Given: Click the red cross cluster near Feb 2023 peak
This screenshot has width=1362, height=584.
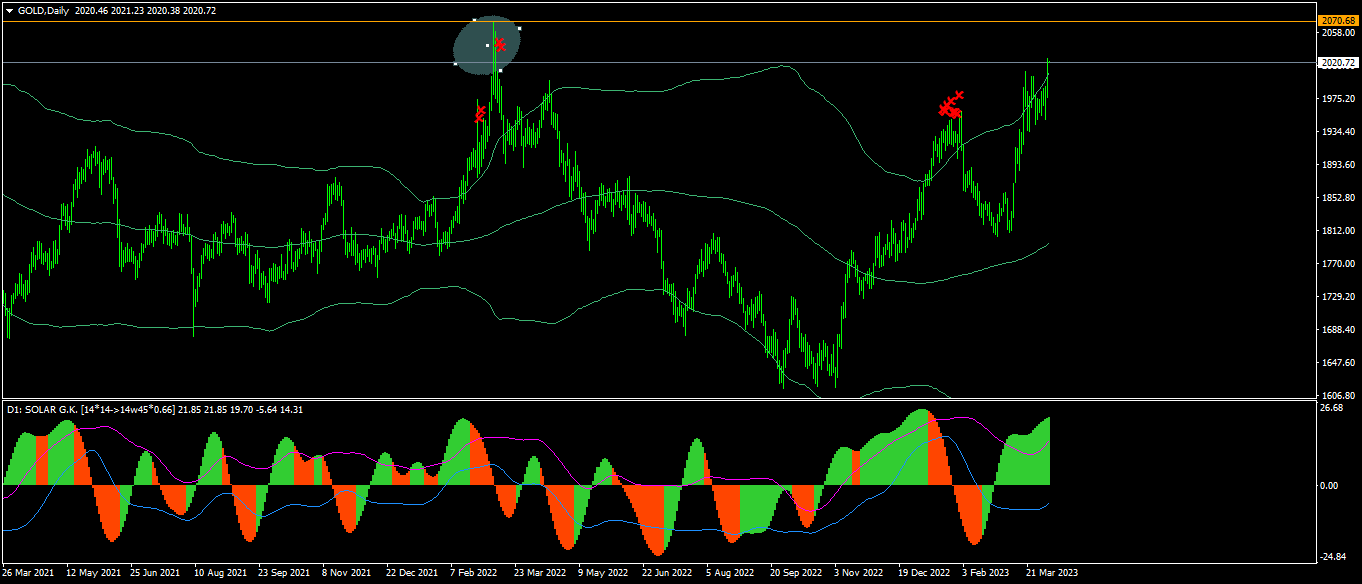Looking at the screenshot, I should tap(951, 104).
